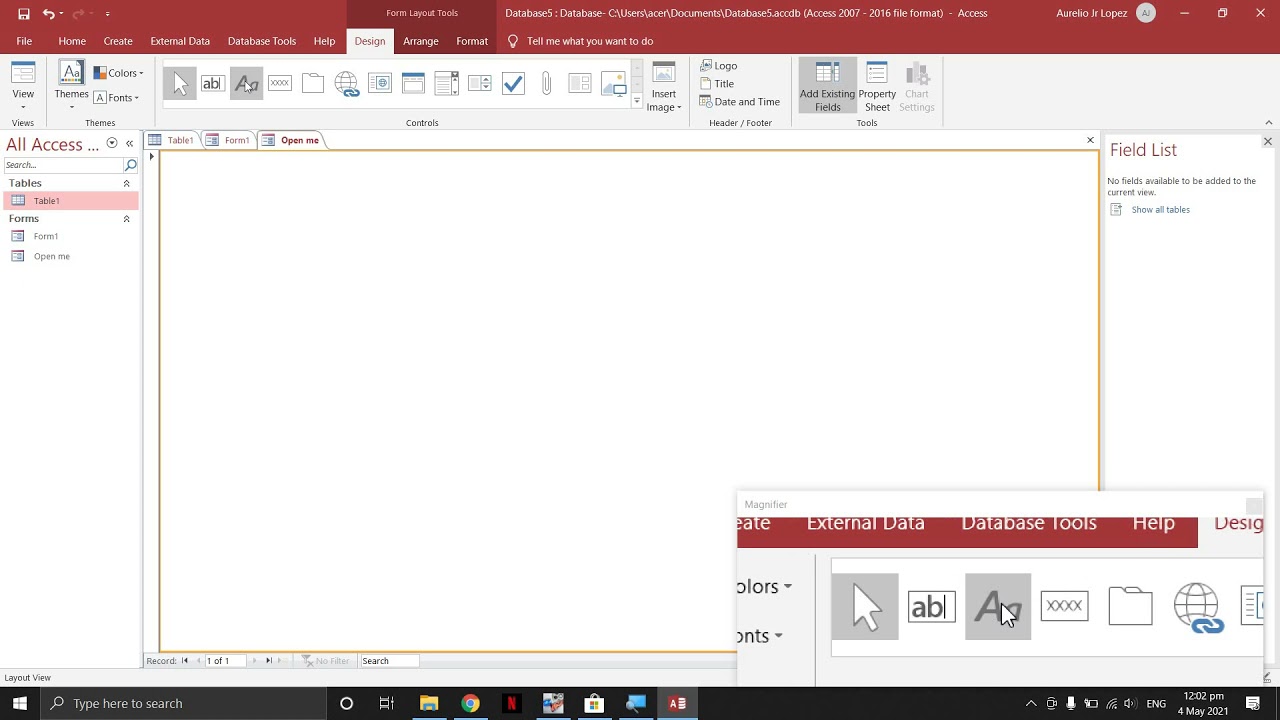The height and width of the screenshot is (720, 1280).
Task: Choose the Select pointer control
Action: (x=180, y=84)
